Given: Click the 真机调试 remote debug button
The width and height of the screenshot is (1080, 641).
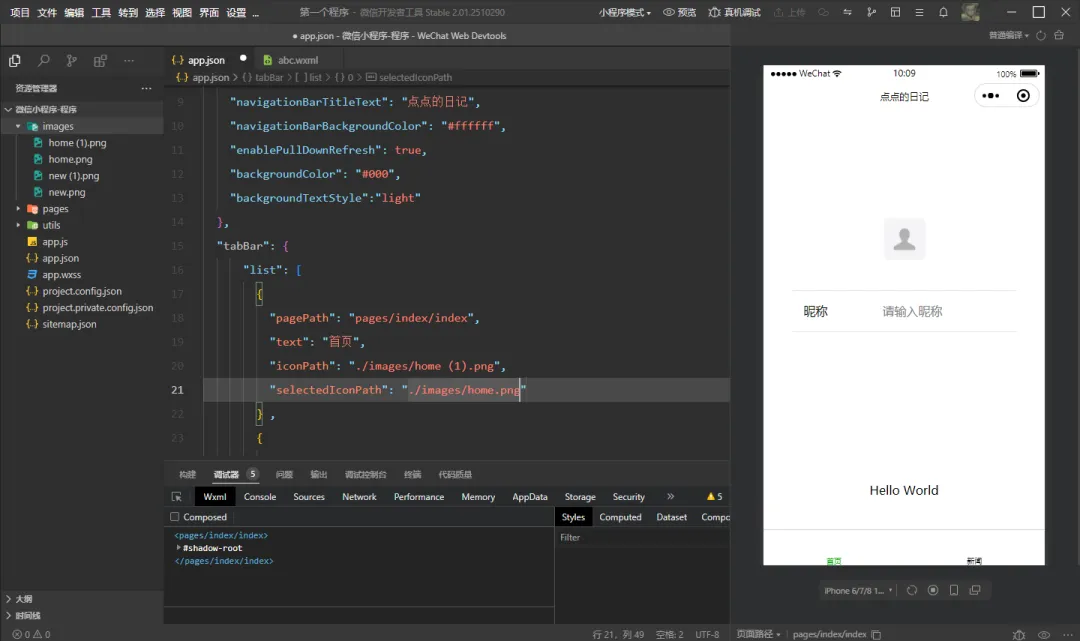Looking at the screenshot, I should pyautogui.click(x=734, y=12).
